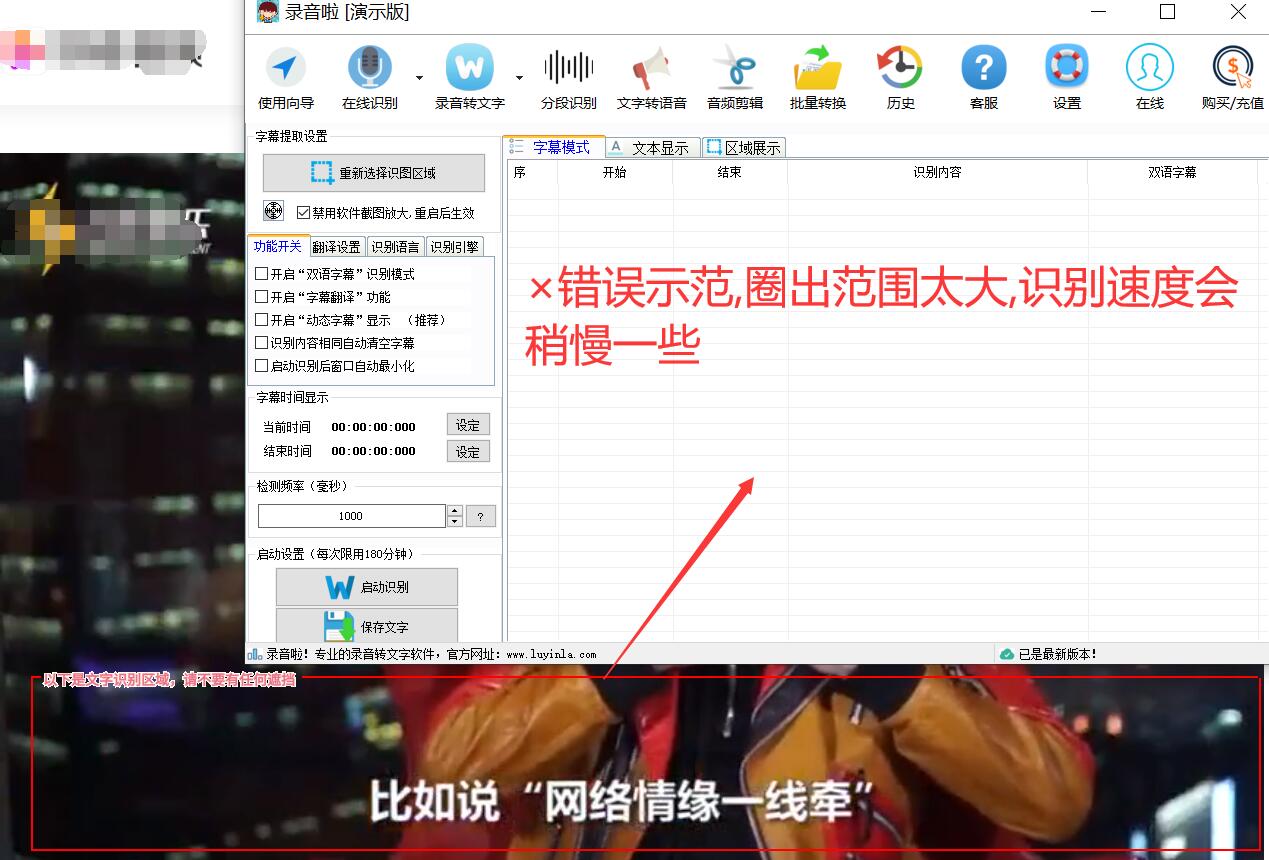Screen dimensions: 1269x860
Task: Switch to 功能开关 tab
Action: pyautogui.click(x=278, y=246)
